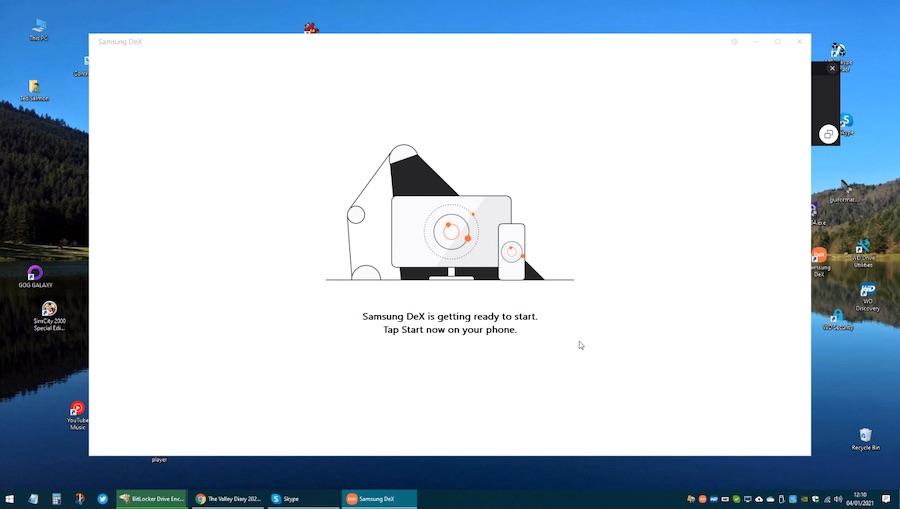Click the USB safely remove hardware tray icon
The height and width of the screenshot is (509, 900).
782,499
